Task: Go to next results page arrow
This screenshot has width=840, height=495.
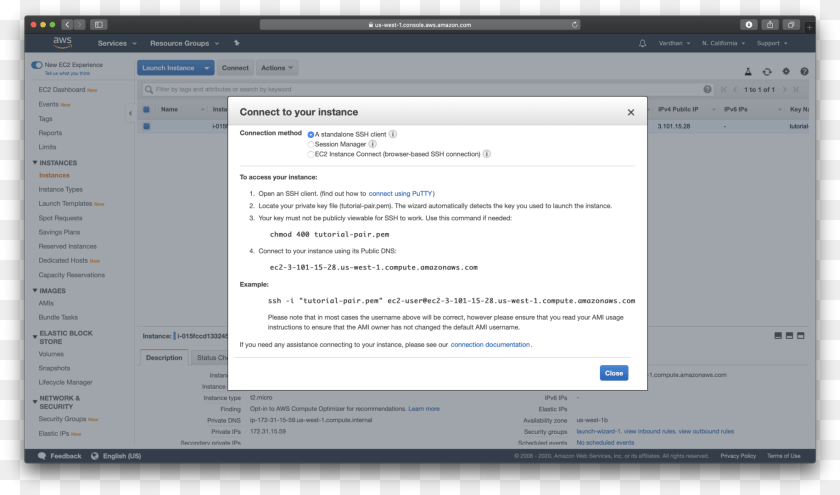Action: 784,89
